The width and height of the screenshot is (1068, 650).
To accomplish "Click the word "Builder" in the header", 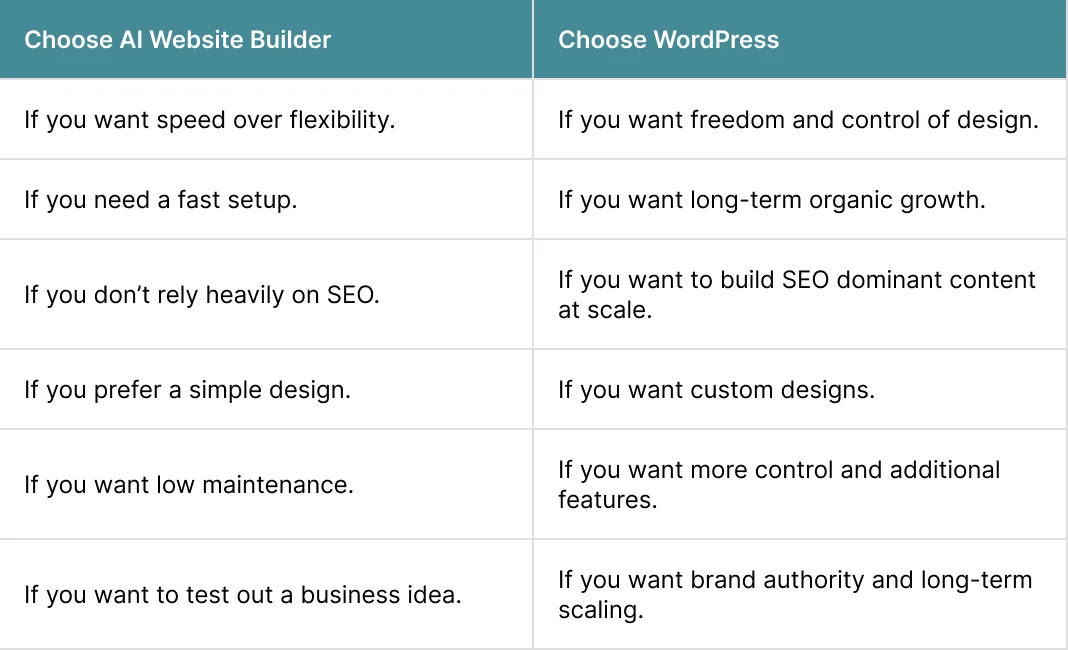I will coord(291,40).
